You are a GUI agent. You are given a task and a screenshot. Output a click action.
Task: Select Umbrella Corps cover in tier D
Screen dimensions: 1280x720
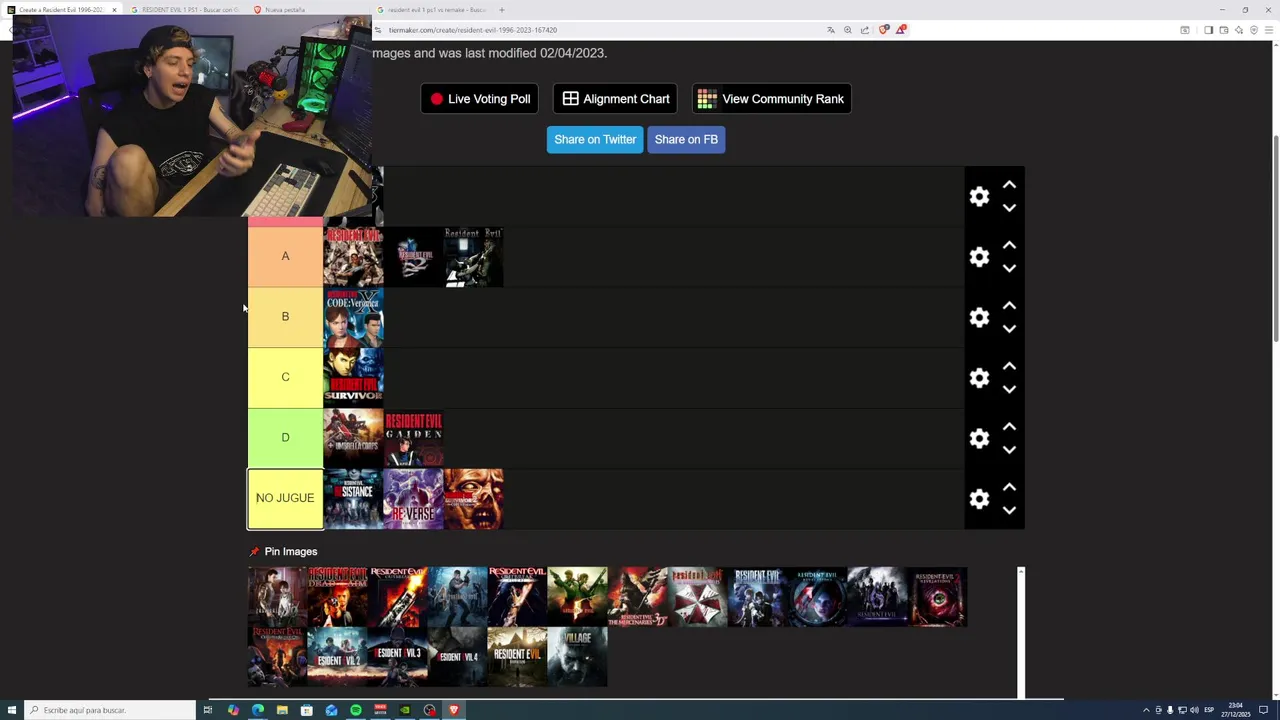tap(353, 438)
